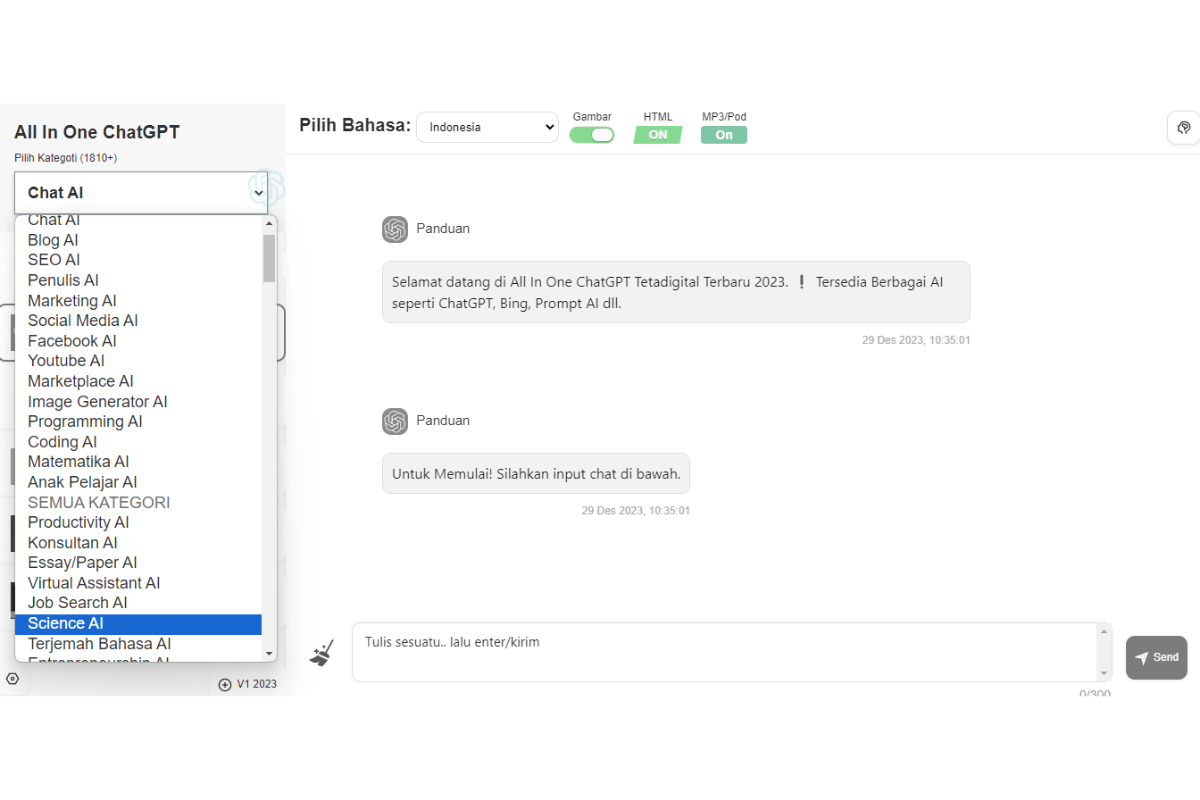
Task: Click the category list scroll-up arrow
Action: click(269, 223)
